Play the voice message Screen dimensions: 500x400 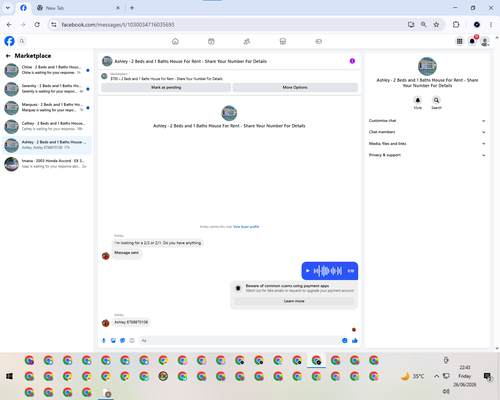[x=308, y=271]
